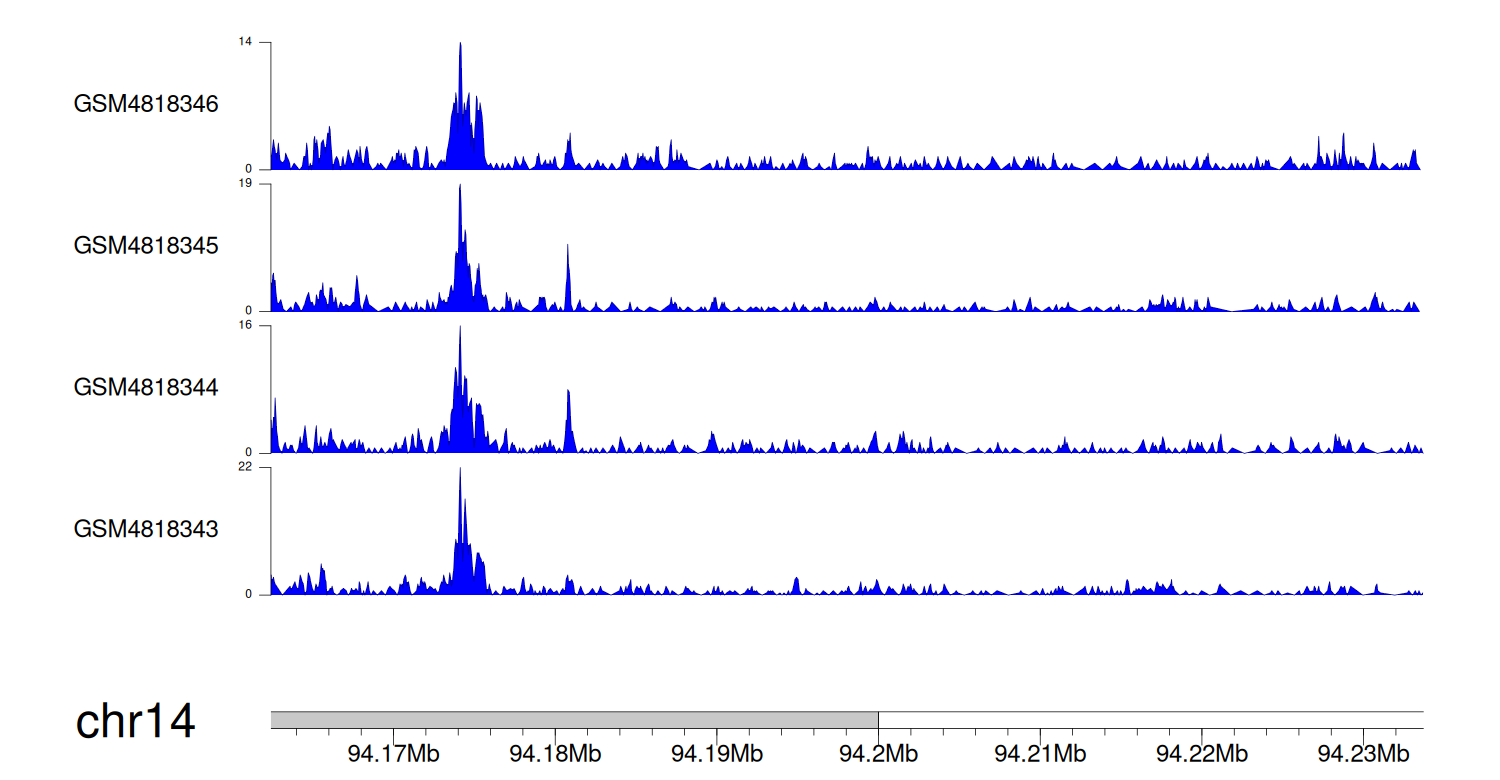Click the 94.18Mb position label
The height and width of the screenshot is (780, 1500).
tap(555, 753)
